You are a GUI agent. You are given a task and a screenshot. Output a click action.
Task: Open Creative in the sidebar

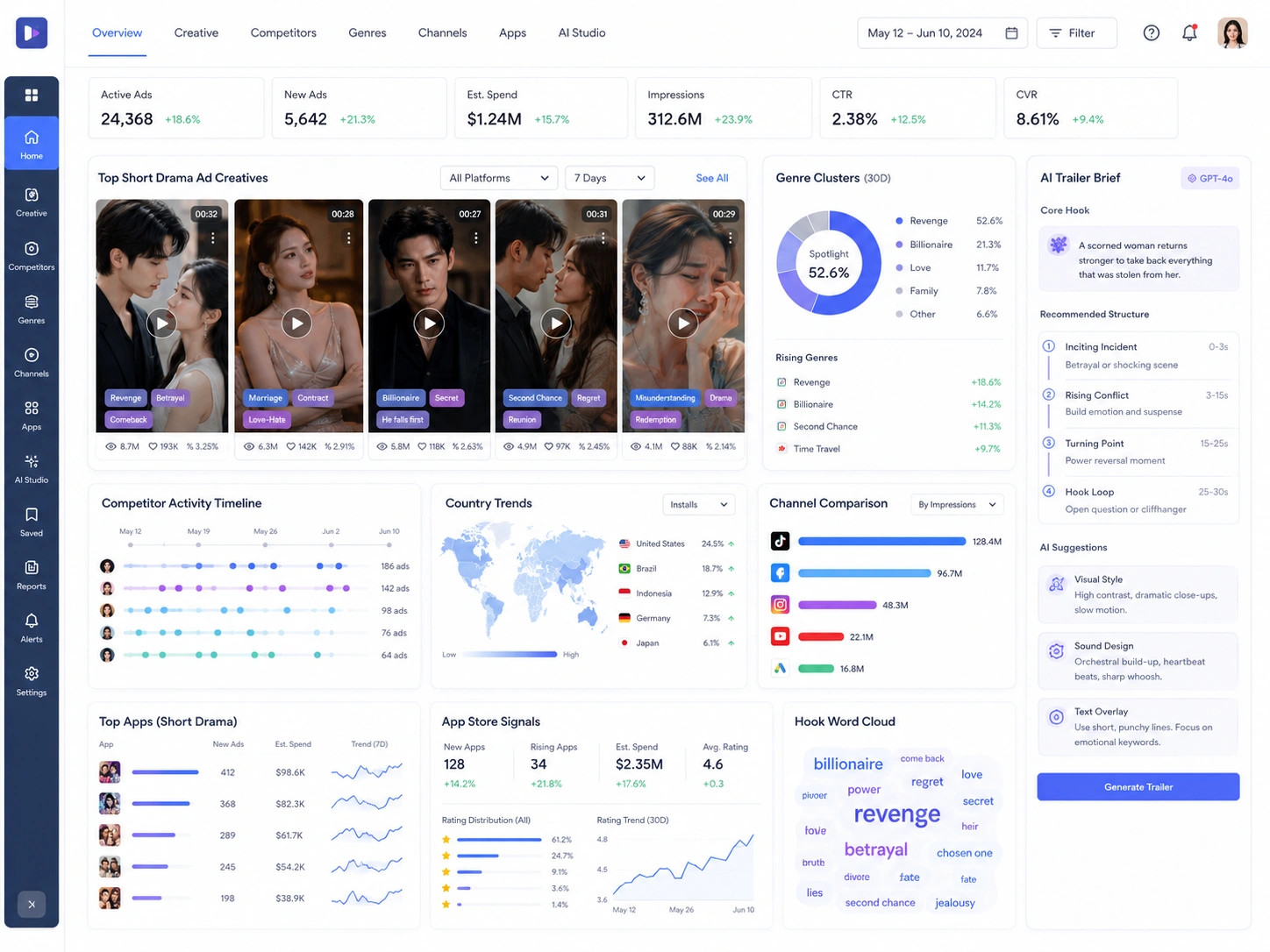pyautogui.click(x=32, y=202)
